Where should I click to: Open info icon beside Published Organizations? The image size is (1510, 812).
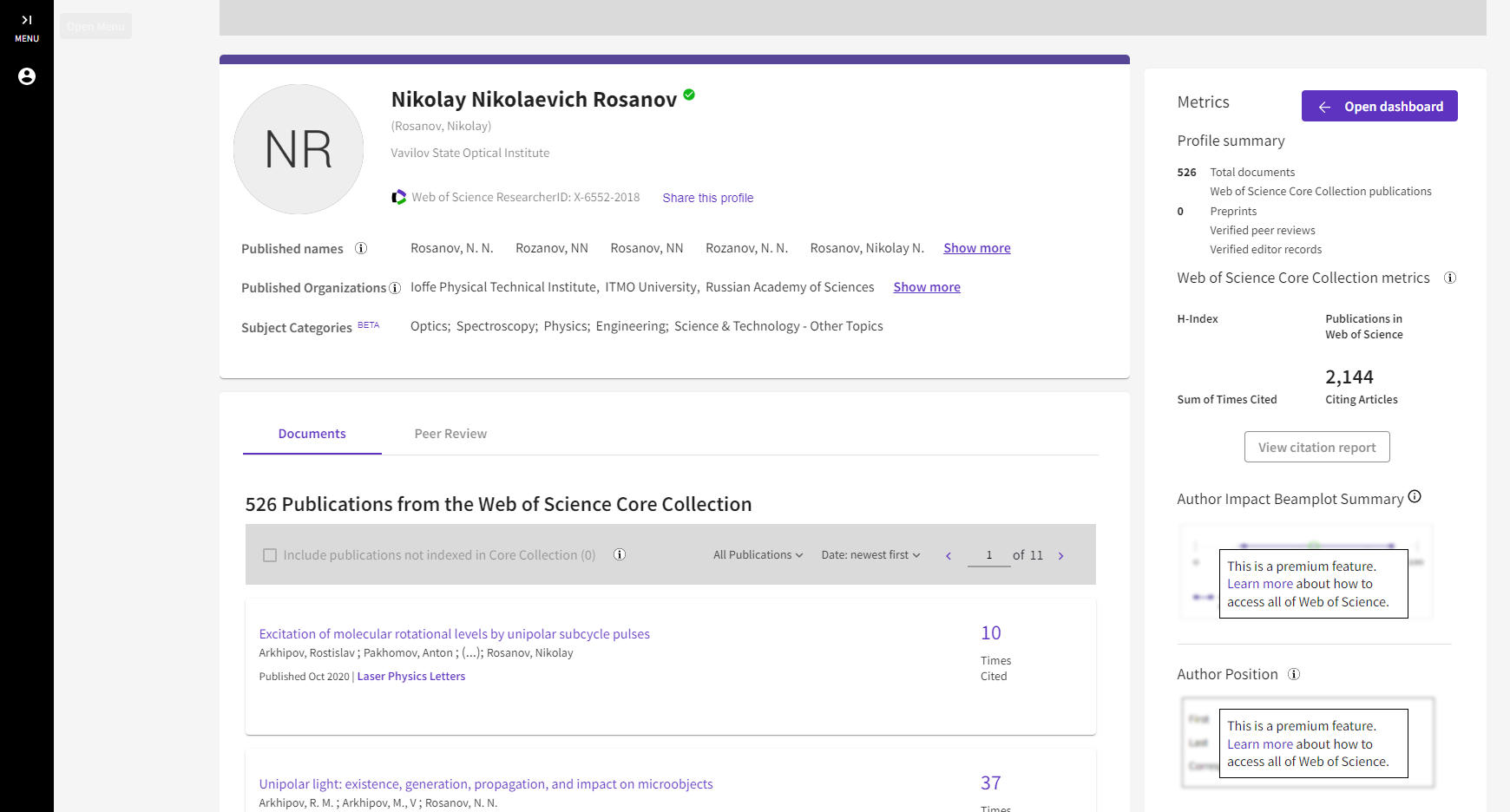395,288
